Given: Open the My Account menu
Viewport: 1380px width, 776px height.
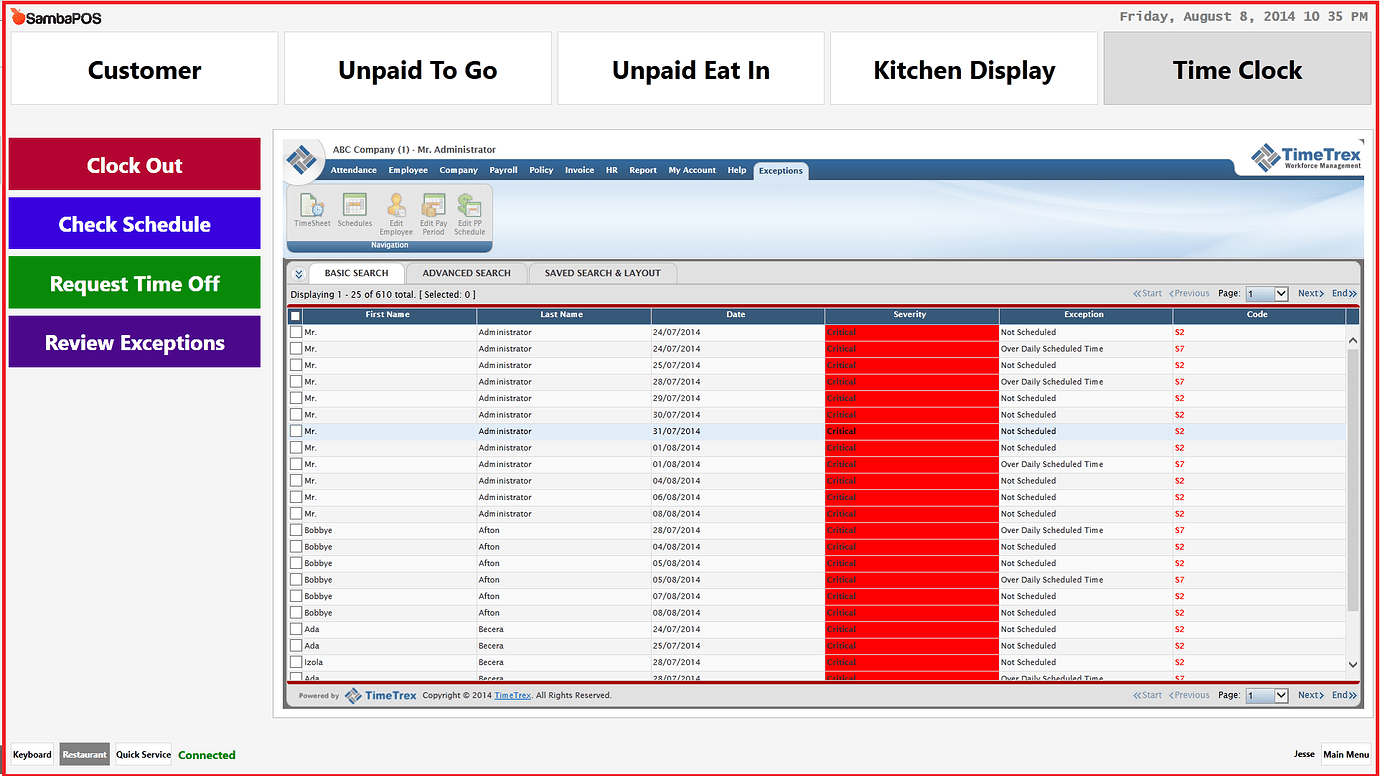Looking at the screenshot, I should coord(692,170).
